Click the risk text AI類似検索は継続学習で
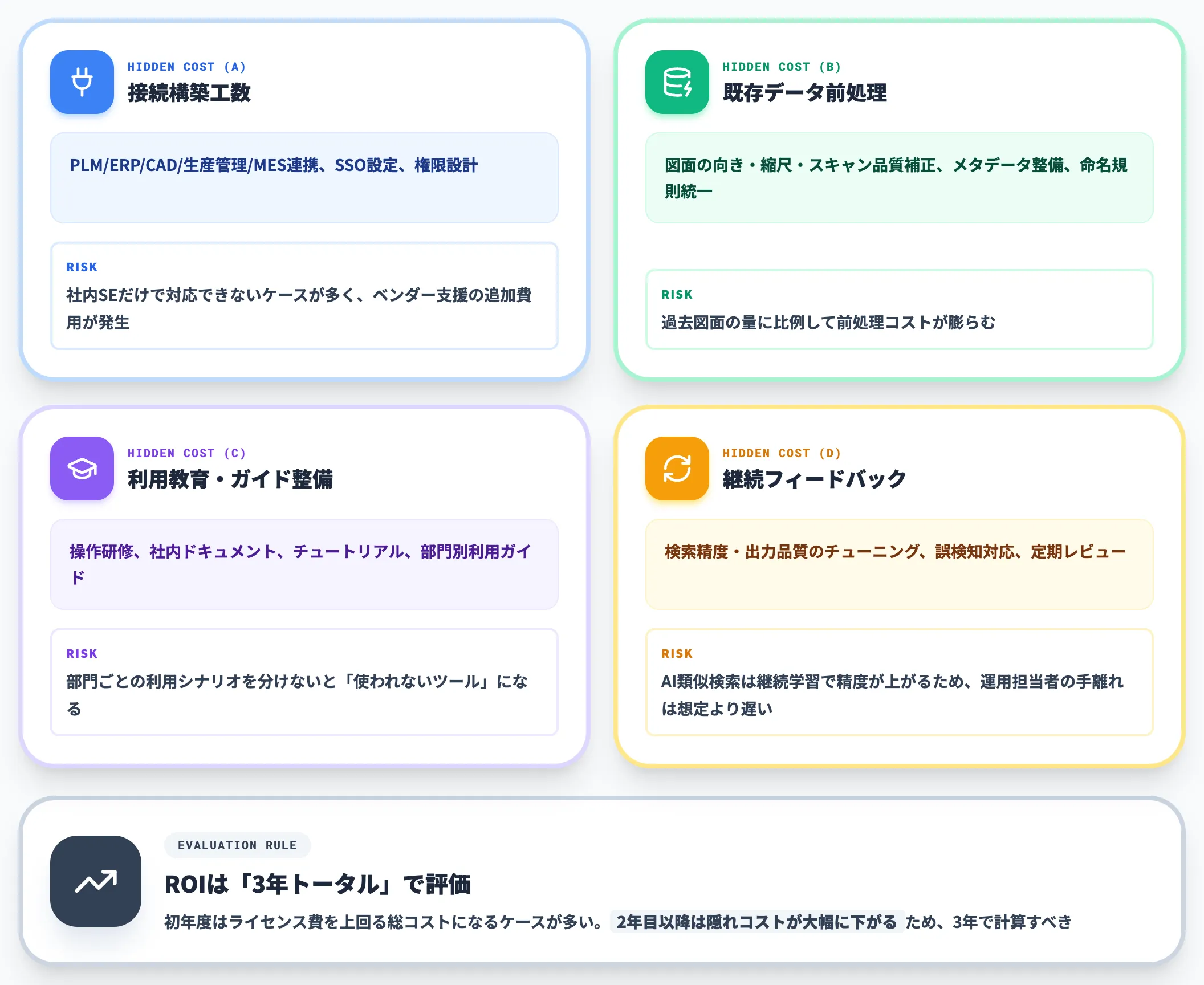Viewport: 1204px width, 985px height. click(x=892, y=695)
